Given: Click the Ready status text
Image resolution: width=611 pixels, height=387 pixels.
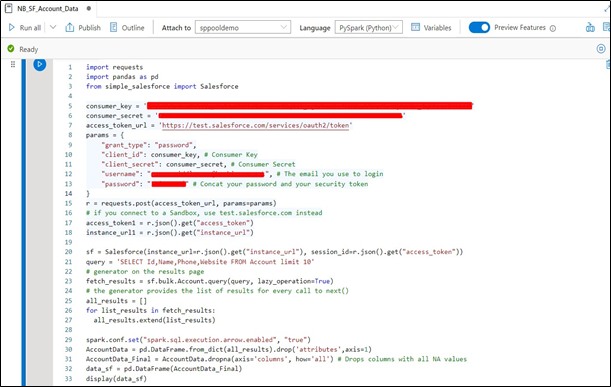Looking at the screenshot, I should (x=29, y=49).
